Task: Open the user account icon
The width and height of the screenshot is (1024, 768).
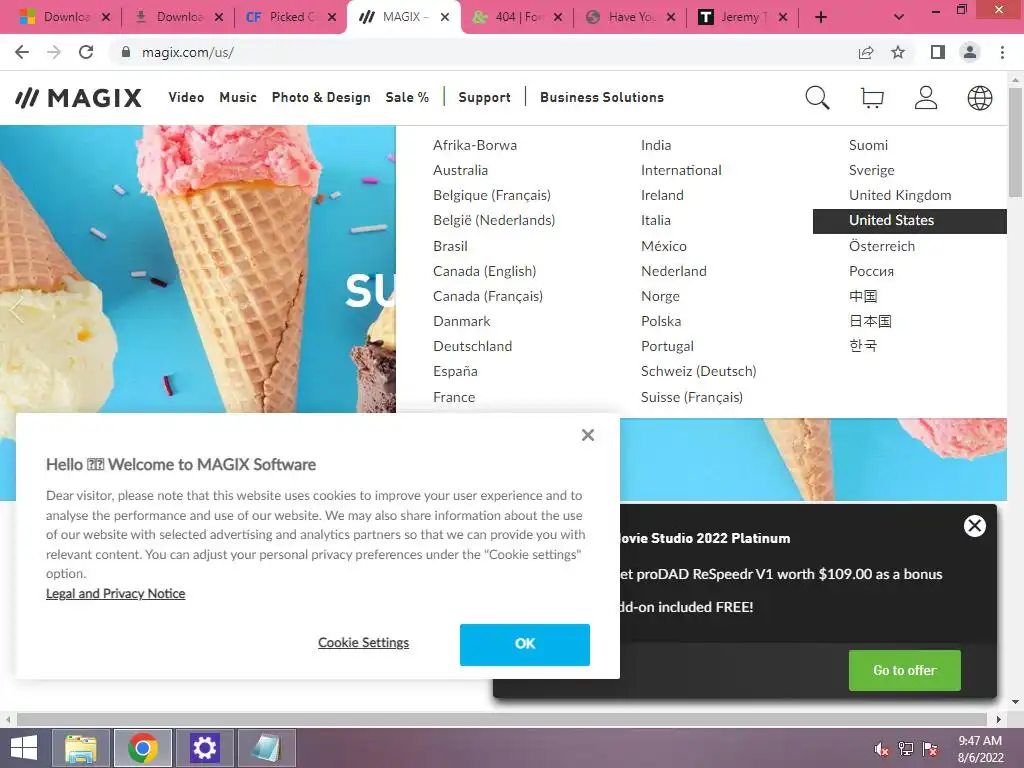Action: pyautogui.click(x=926, y=98)
